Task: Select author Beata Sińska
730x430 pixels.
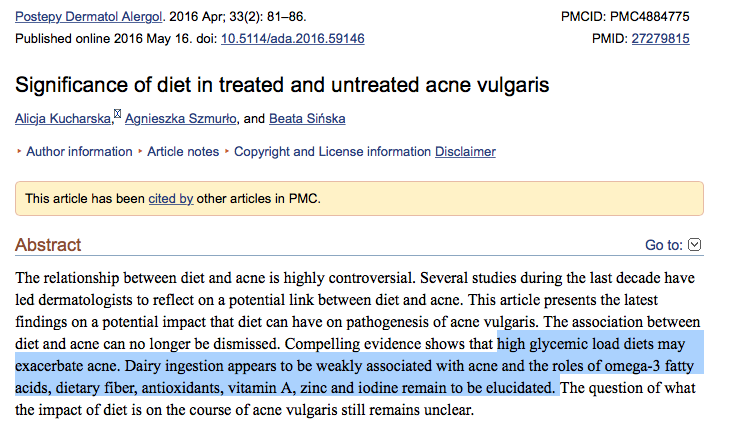Action: click(307, 119)
